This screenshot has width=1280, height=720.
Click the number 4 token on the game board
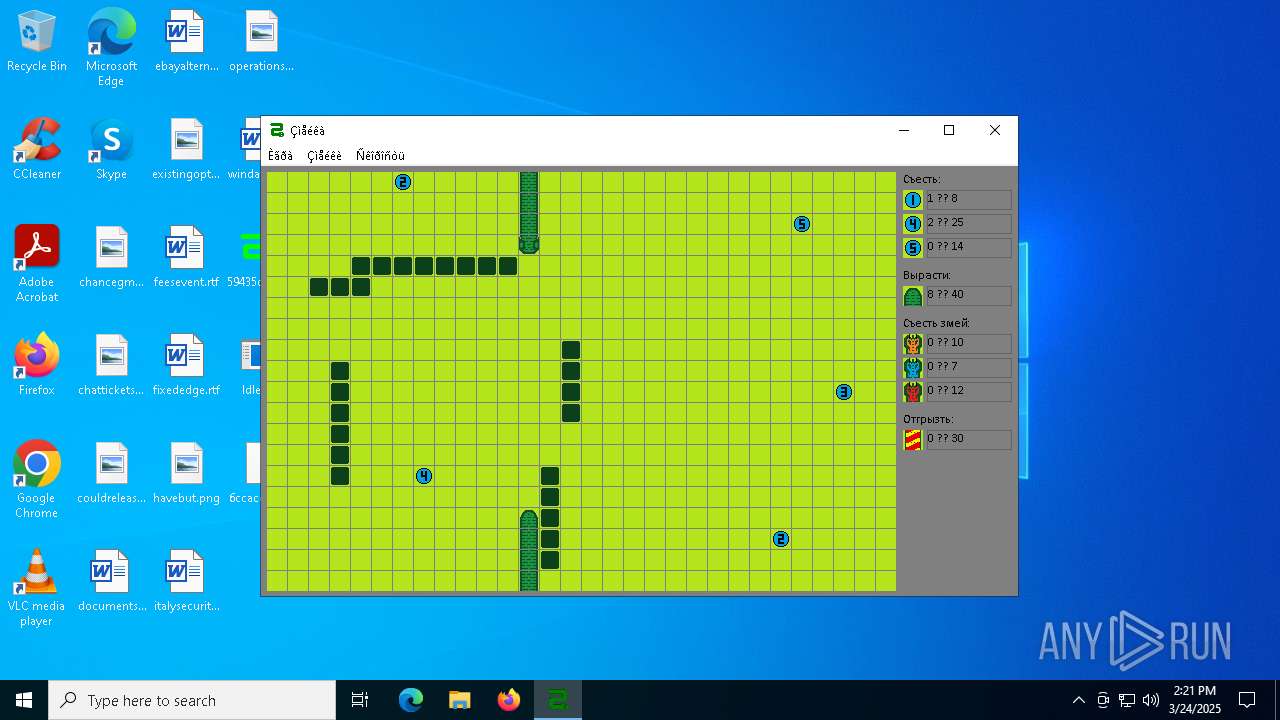(x=424, y=476)
